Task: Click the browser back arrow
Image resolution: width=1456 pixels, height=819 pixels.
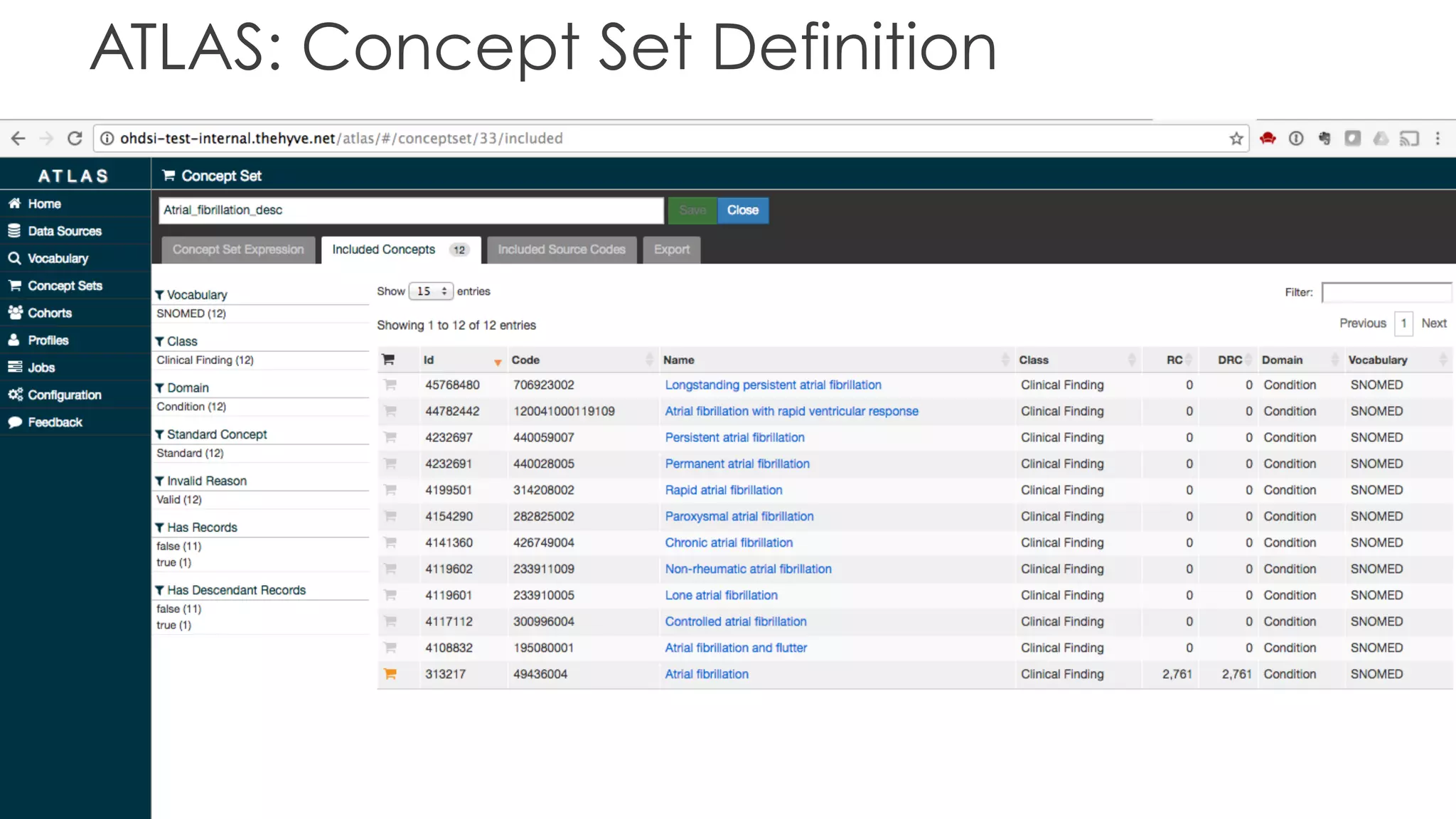Action: click(18, 139)
